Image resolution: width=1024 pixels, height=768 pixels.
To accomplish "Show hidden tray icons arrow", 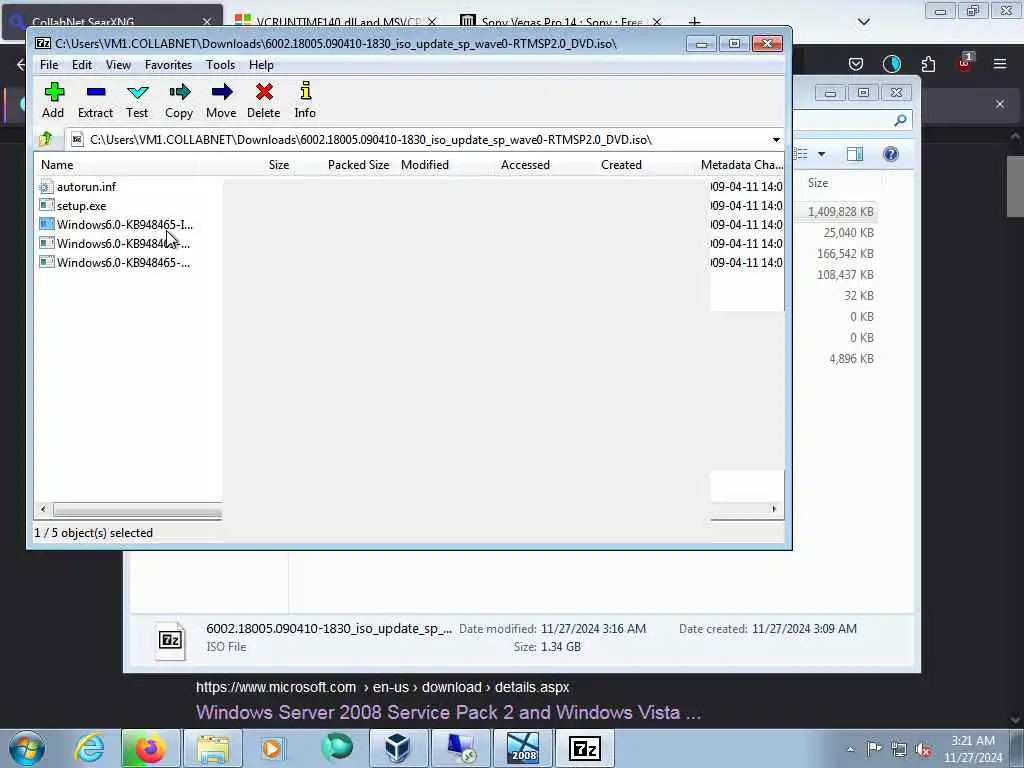I will (x=850, y=749).
